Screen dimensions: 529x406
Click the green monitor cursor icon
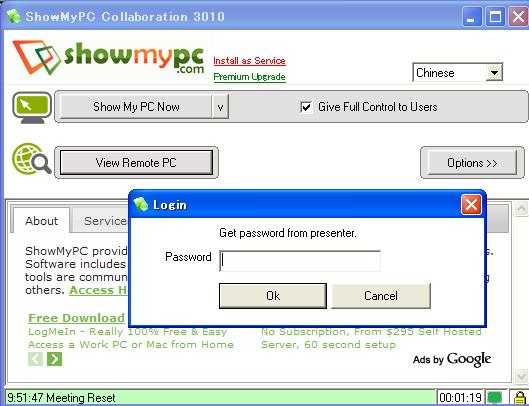(x=32, y=108)
